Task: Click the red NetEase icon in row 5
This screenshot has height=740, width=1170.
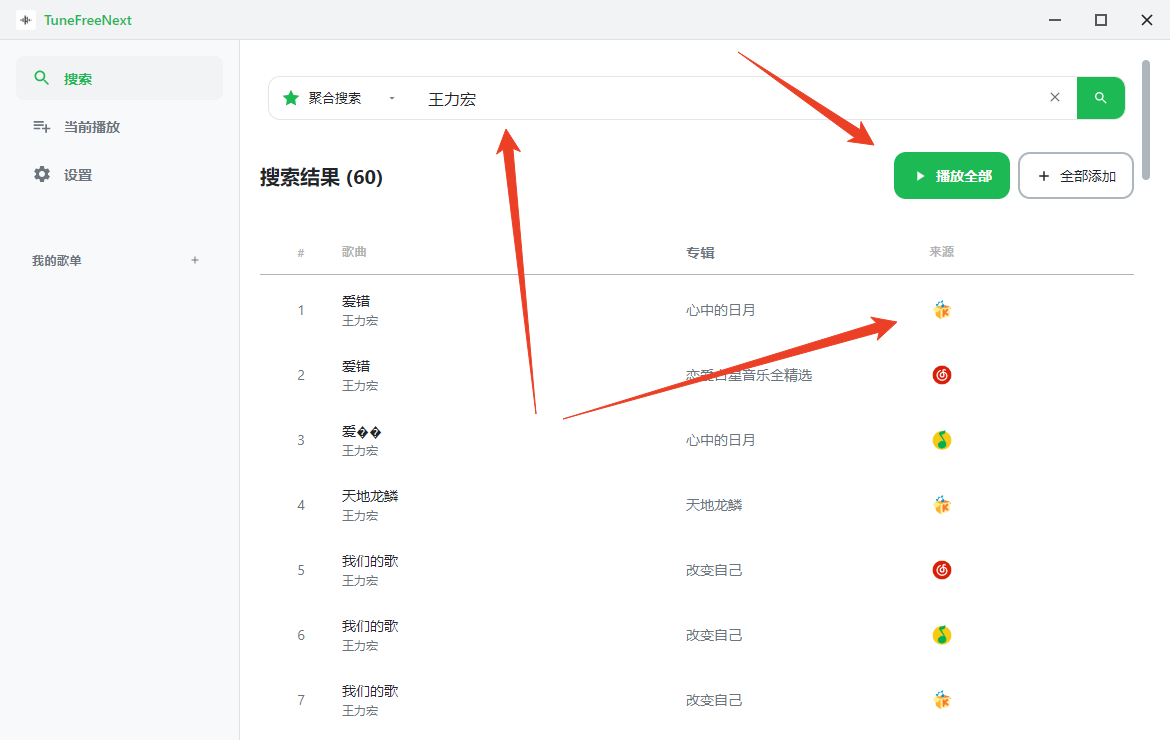Action: (941, 570)
